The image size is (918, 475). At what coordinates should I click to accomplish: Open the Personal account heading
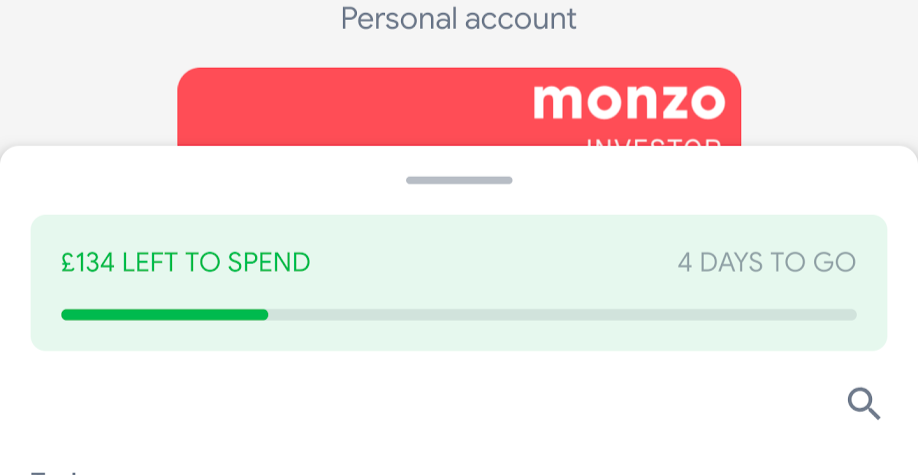[x=459, y=18]
